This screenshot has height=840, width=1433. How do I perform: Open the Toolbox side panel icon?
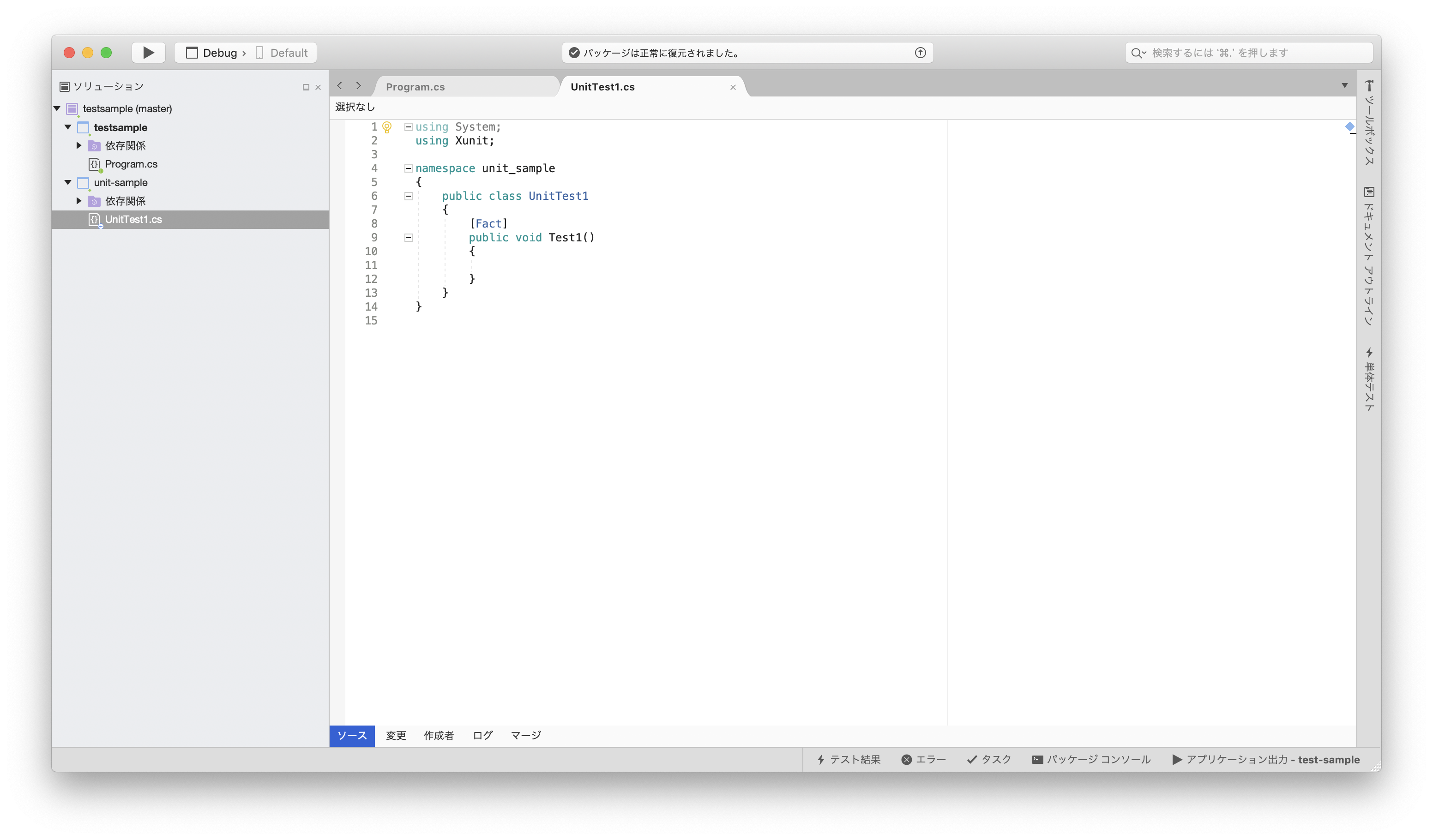1369,86
